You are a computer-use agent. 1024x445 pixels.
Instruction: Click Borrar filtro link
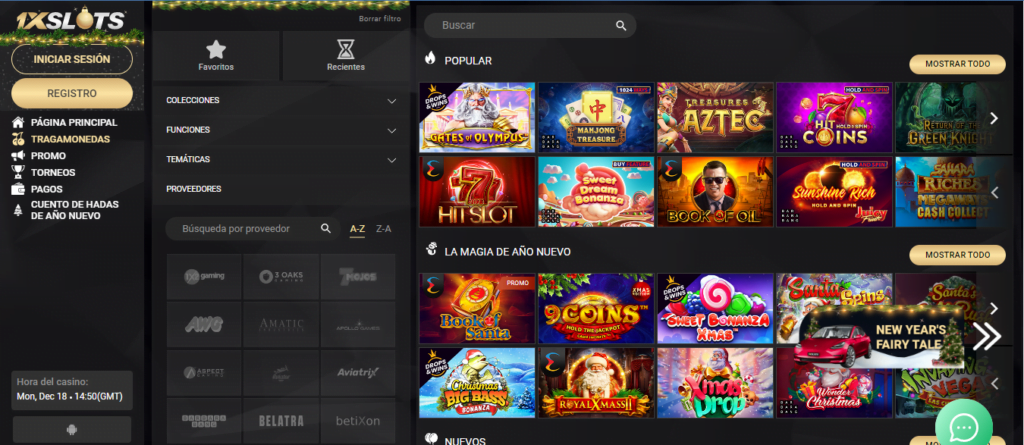(380, 19)
